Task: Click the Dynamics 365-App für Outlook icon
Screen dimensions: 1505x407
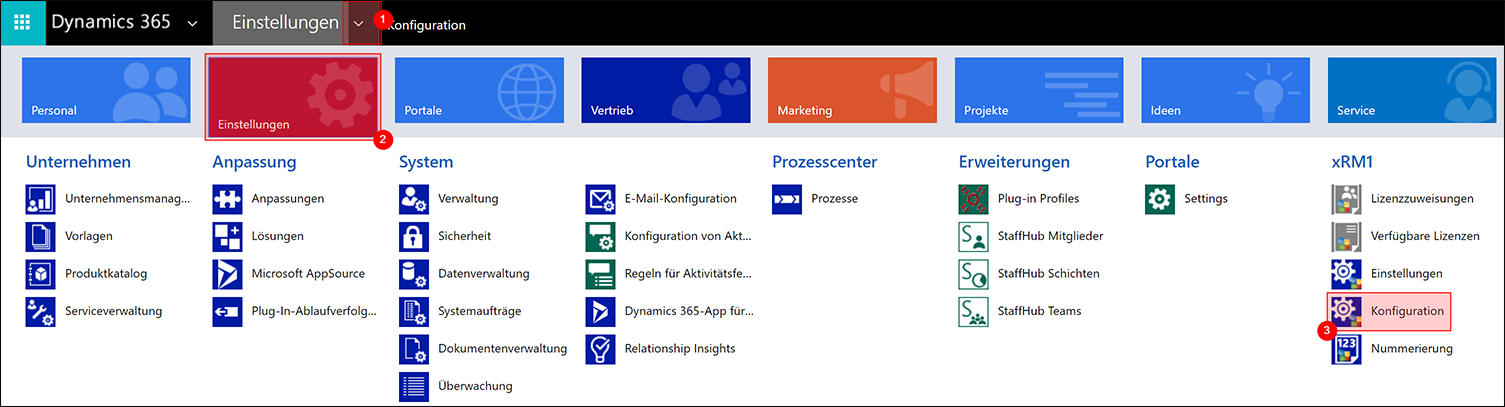Action: [x=600, y=311]
